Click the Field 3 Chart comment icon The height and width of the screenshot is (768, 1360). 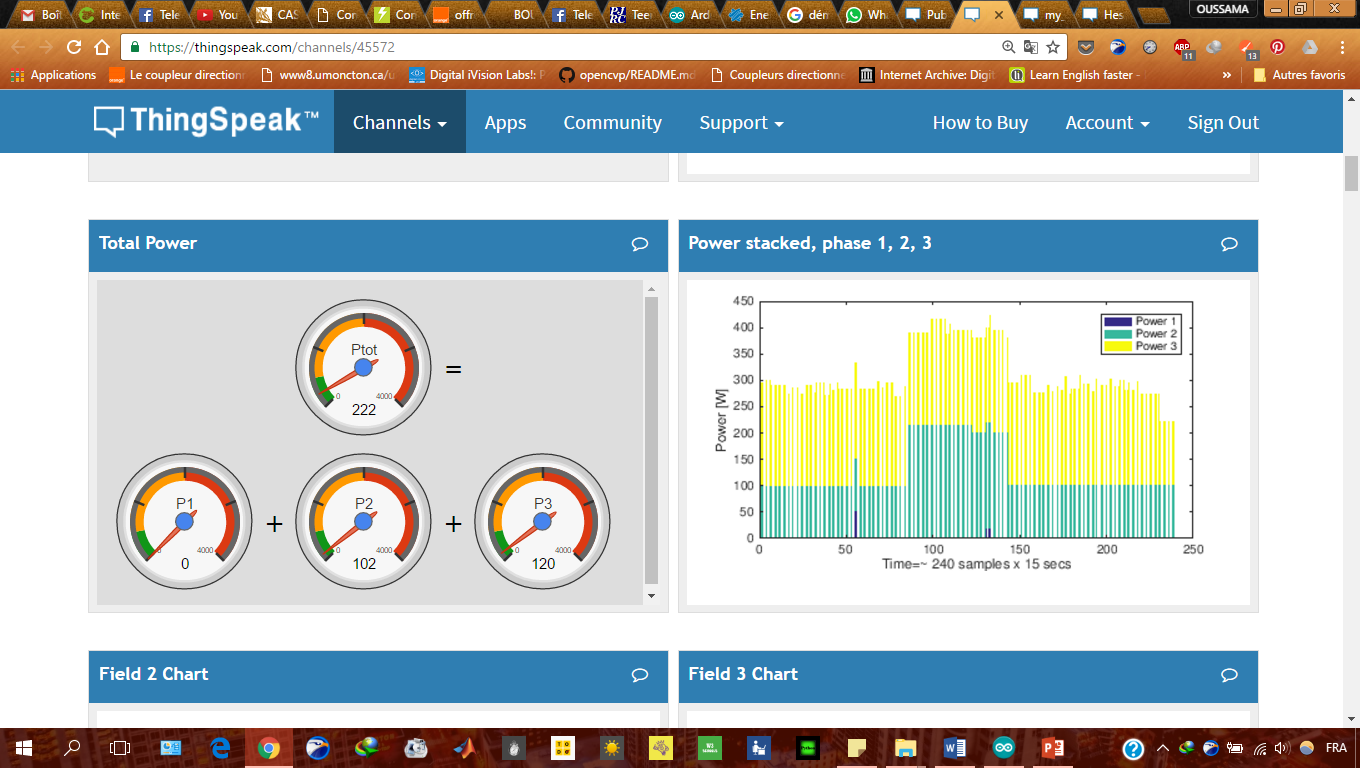(x=1230, y=675)
